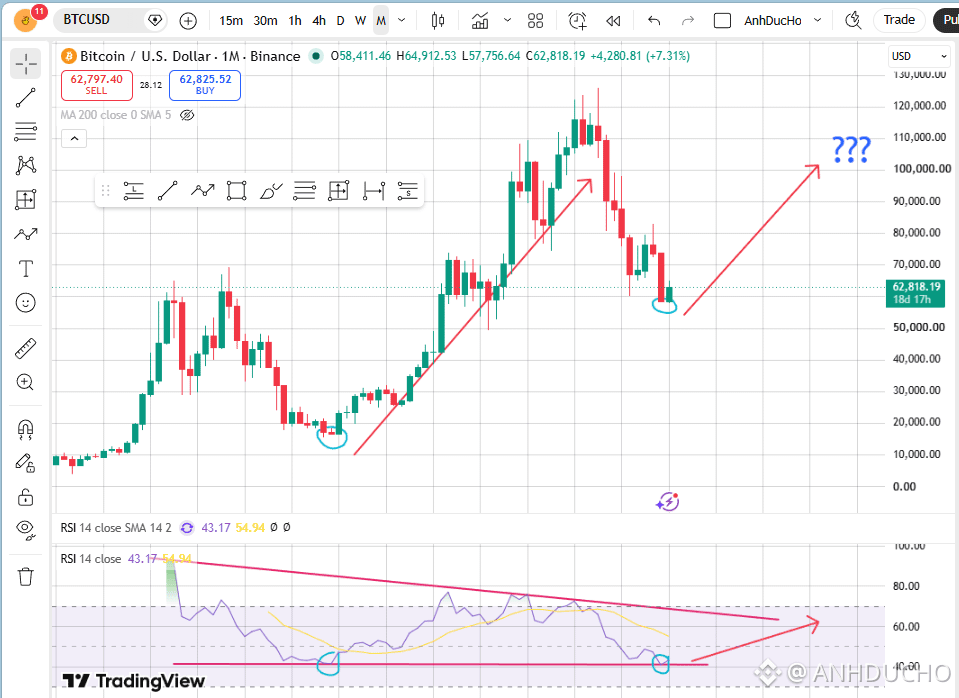Viewport: 959px width, 698px height.
Task: Click the add symbol plus button
Action: coord(188,21)
